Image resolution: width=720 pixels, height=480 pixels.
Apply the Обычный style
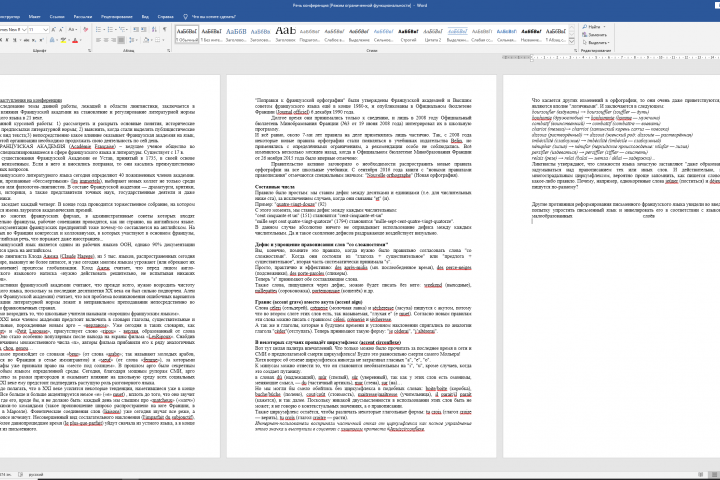tap(186, 34)
